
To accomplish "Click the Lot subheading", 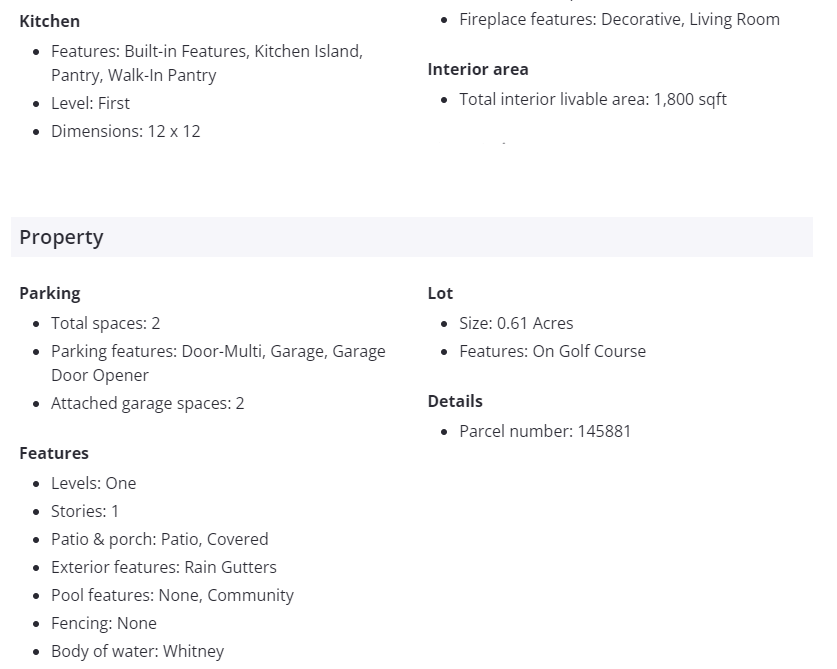I will click(440, 293).
